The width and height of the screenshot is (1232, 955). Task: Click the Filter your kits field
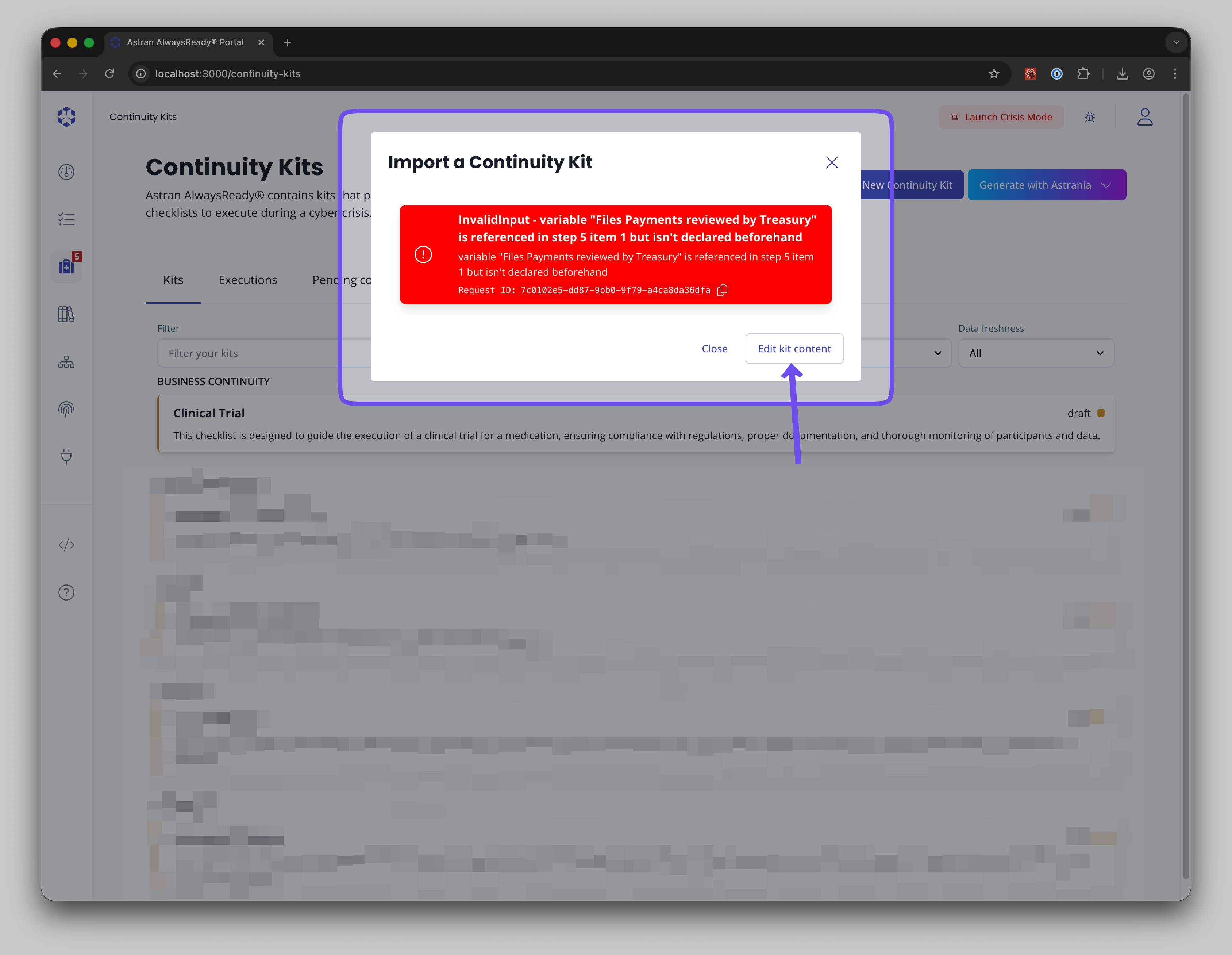click(259, 353)
